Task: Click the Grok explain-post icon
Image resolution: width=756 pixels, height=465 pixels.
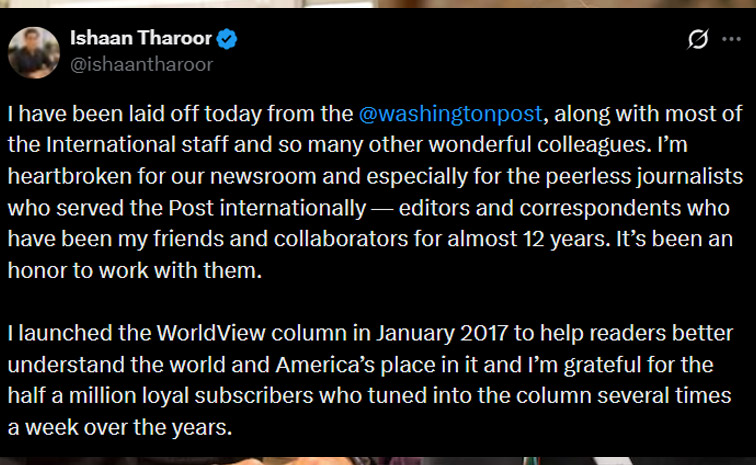Action: click(x=698, y=39)
